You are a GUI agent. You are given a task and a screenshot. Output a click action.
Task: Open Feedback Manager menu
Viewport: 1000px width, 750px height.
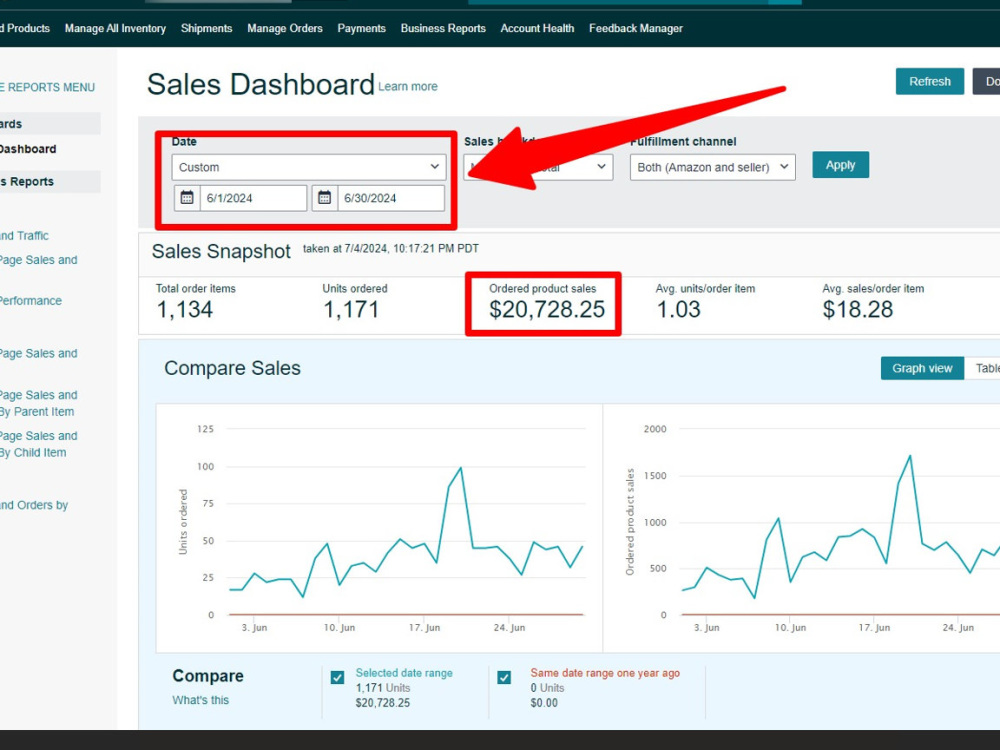pos(636,29)
